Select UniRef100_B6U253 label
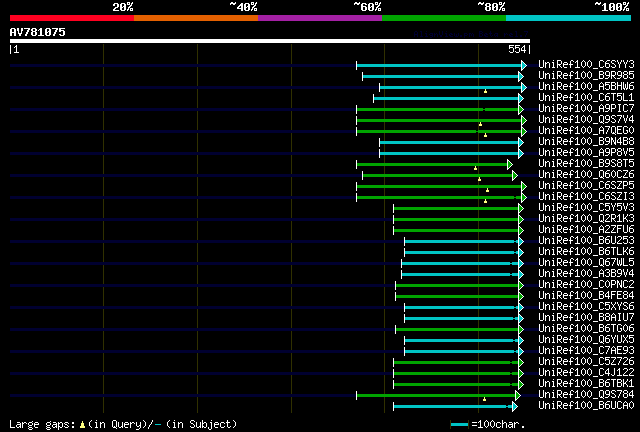Image resolution: width=640 pixels, height=432 pixels. tap(586, 241)
